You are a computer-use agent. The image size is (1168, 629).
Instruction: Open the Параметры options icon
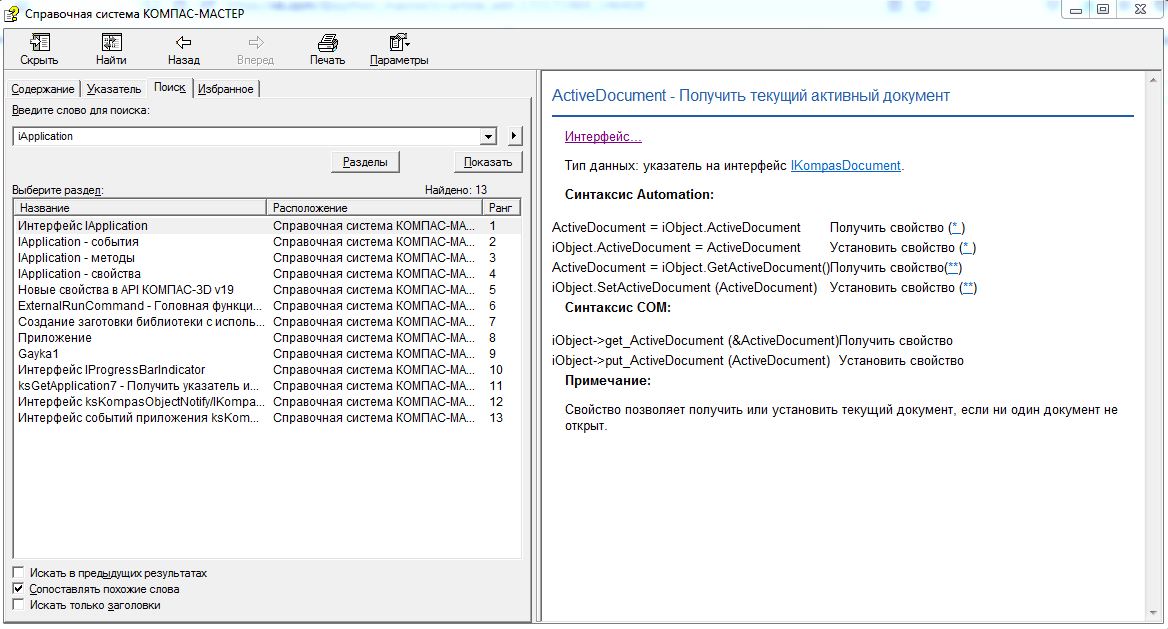(399, 42)
